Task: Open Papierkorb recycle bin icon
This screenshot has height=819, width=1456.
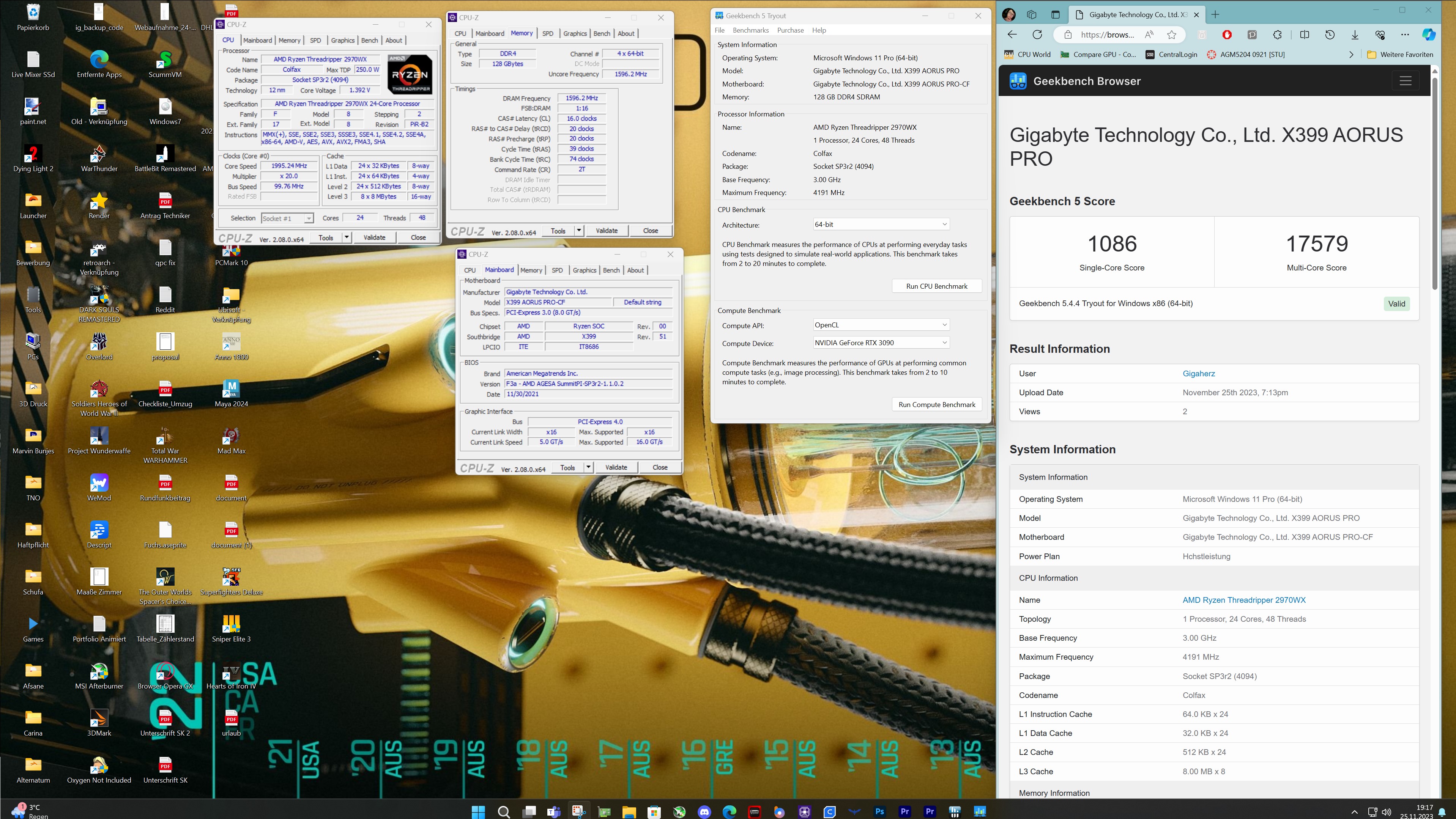Action: [x=33, y=17]
